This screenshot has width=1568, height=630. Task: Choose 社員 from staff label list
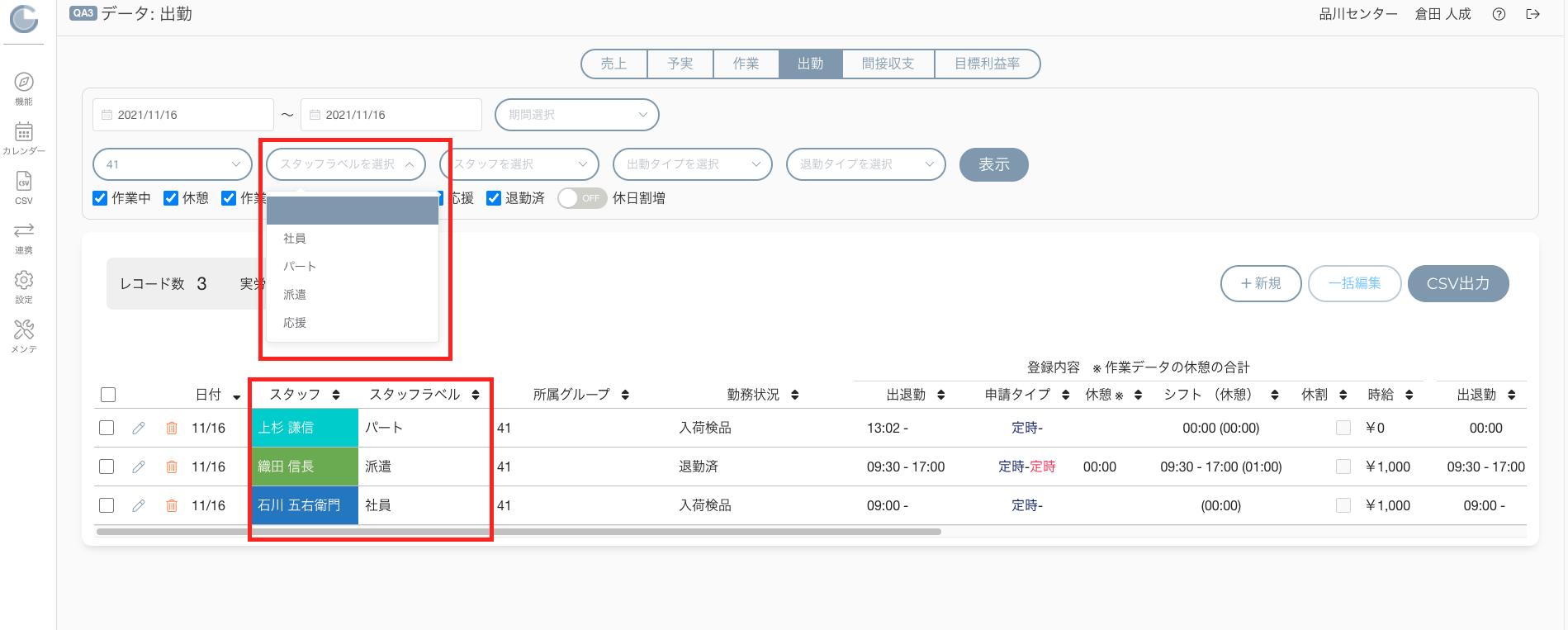click(x=353, y=239)
